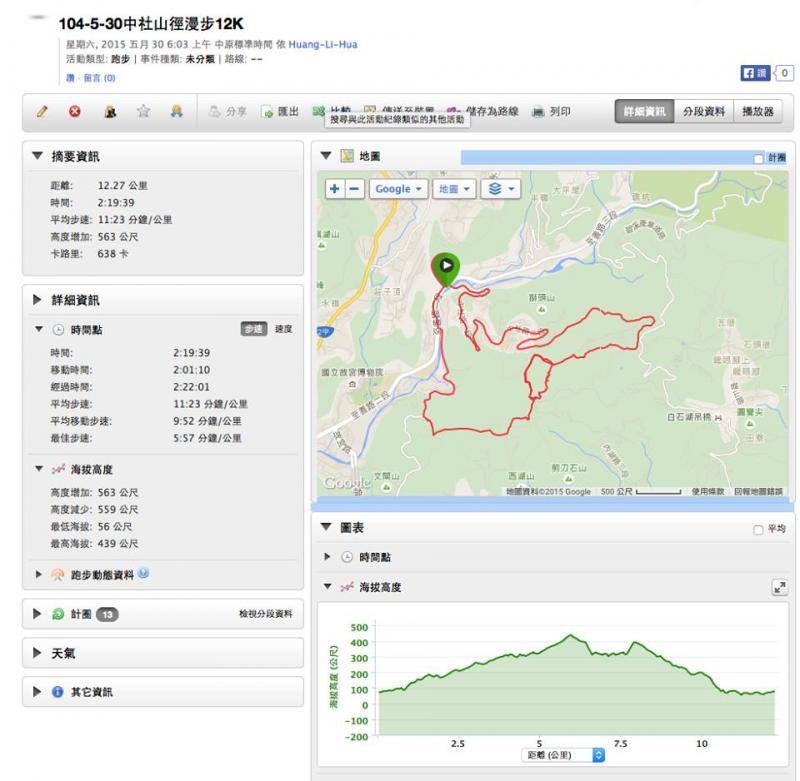Image resolution: width=800 pixels, height=781 pixels.
Task: Switch to the 播放器 player tab
Action: (x=758, y=111)
